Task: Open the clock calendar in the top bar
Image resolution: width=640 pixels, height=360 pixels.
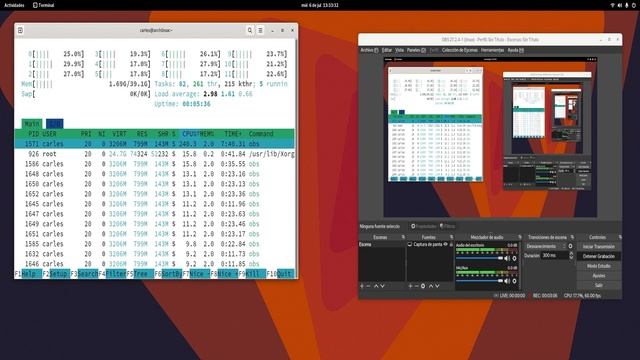Action: coord(320,5)
